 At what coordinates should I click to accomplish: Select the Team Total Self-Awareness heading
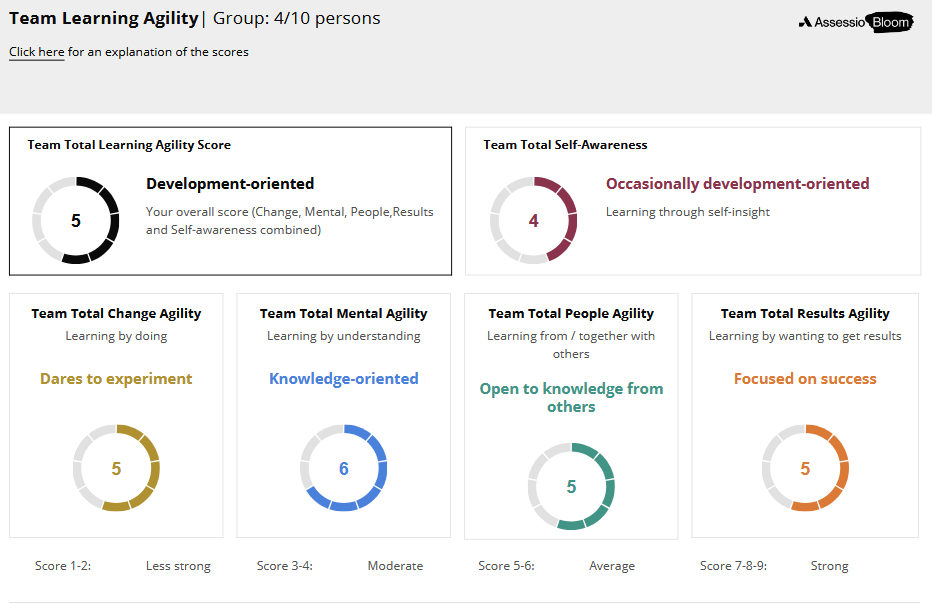(565, 144)
